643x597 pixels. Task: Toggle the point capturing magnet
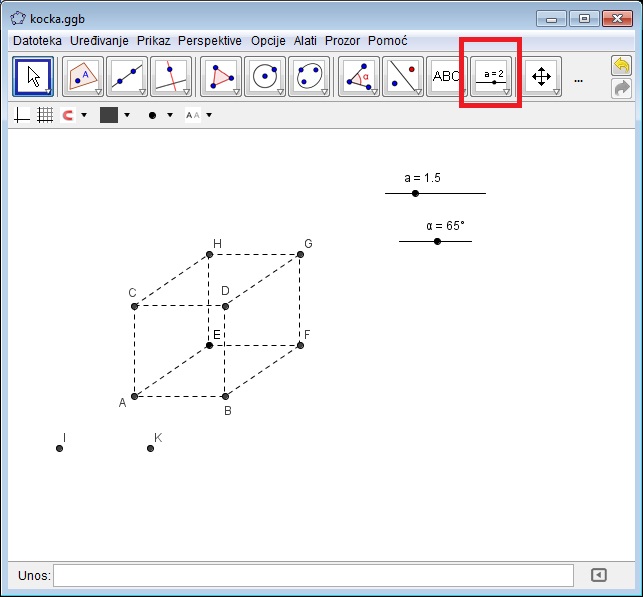coord(68,115)
